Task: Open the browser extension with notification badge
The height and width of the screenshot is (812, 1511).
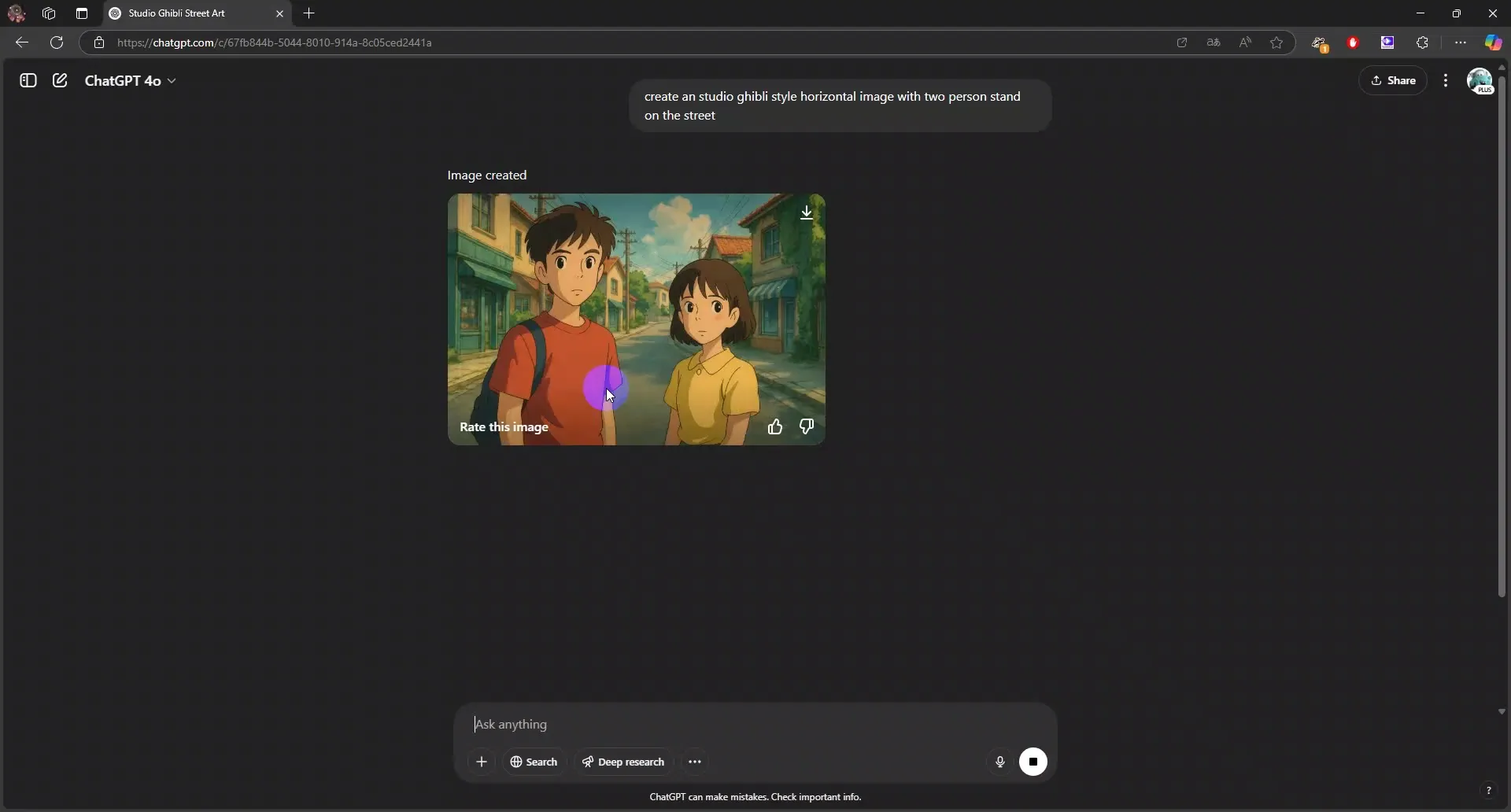Action: [1320, 43]
